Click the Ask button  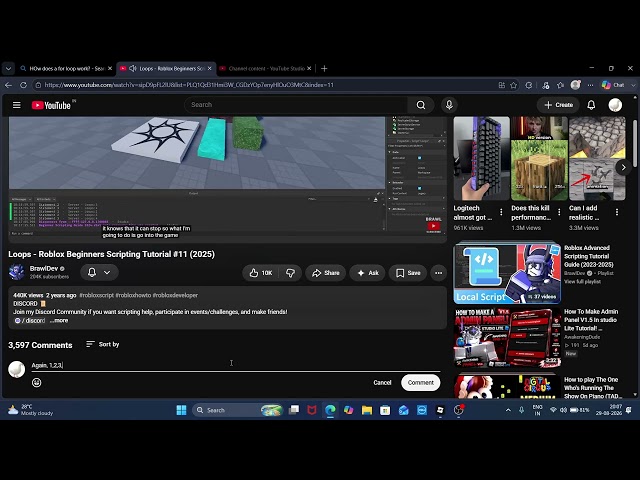click(x=368, y=273)
